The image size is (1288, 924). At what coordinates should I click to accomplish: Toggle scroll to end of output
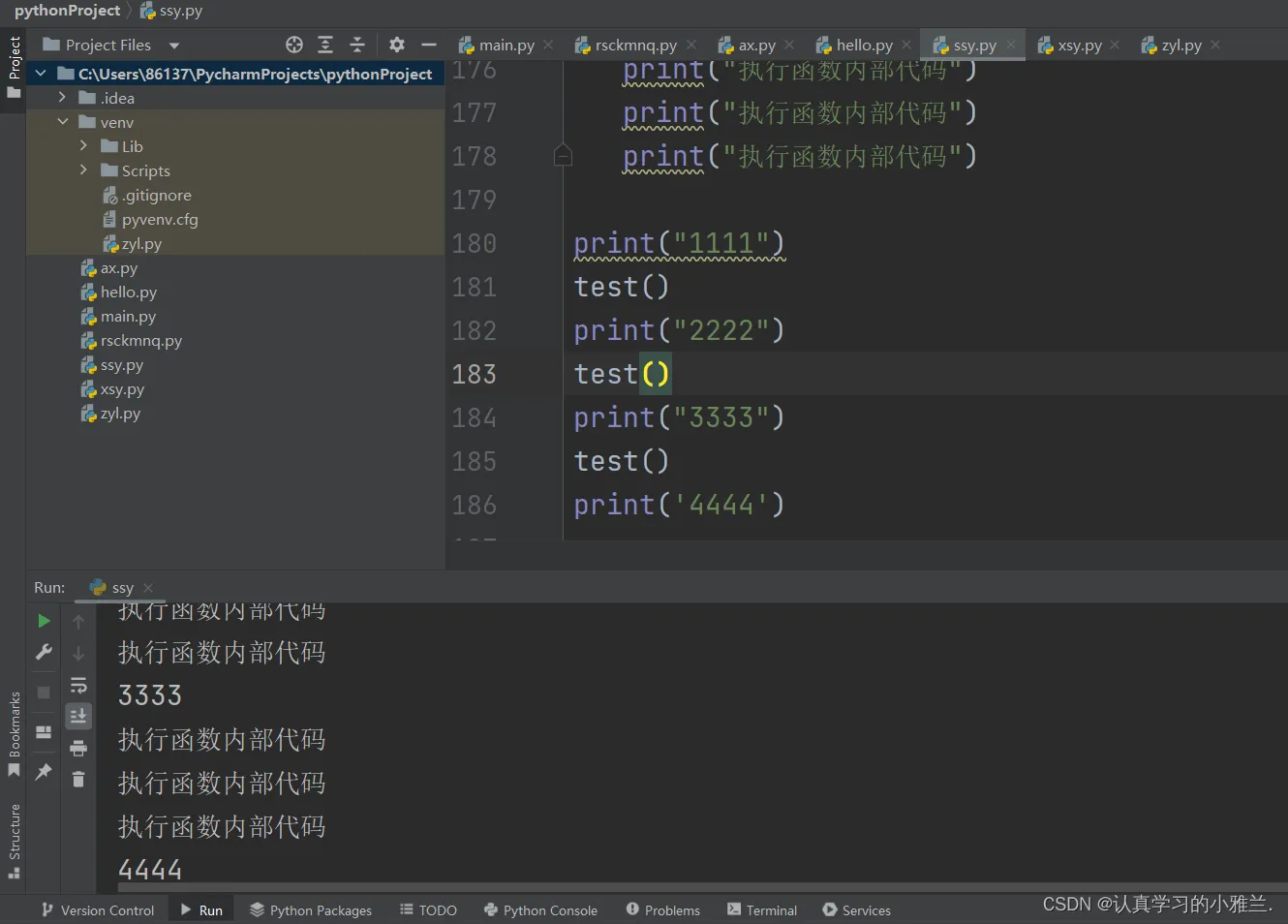point(78,716)
